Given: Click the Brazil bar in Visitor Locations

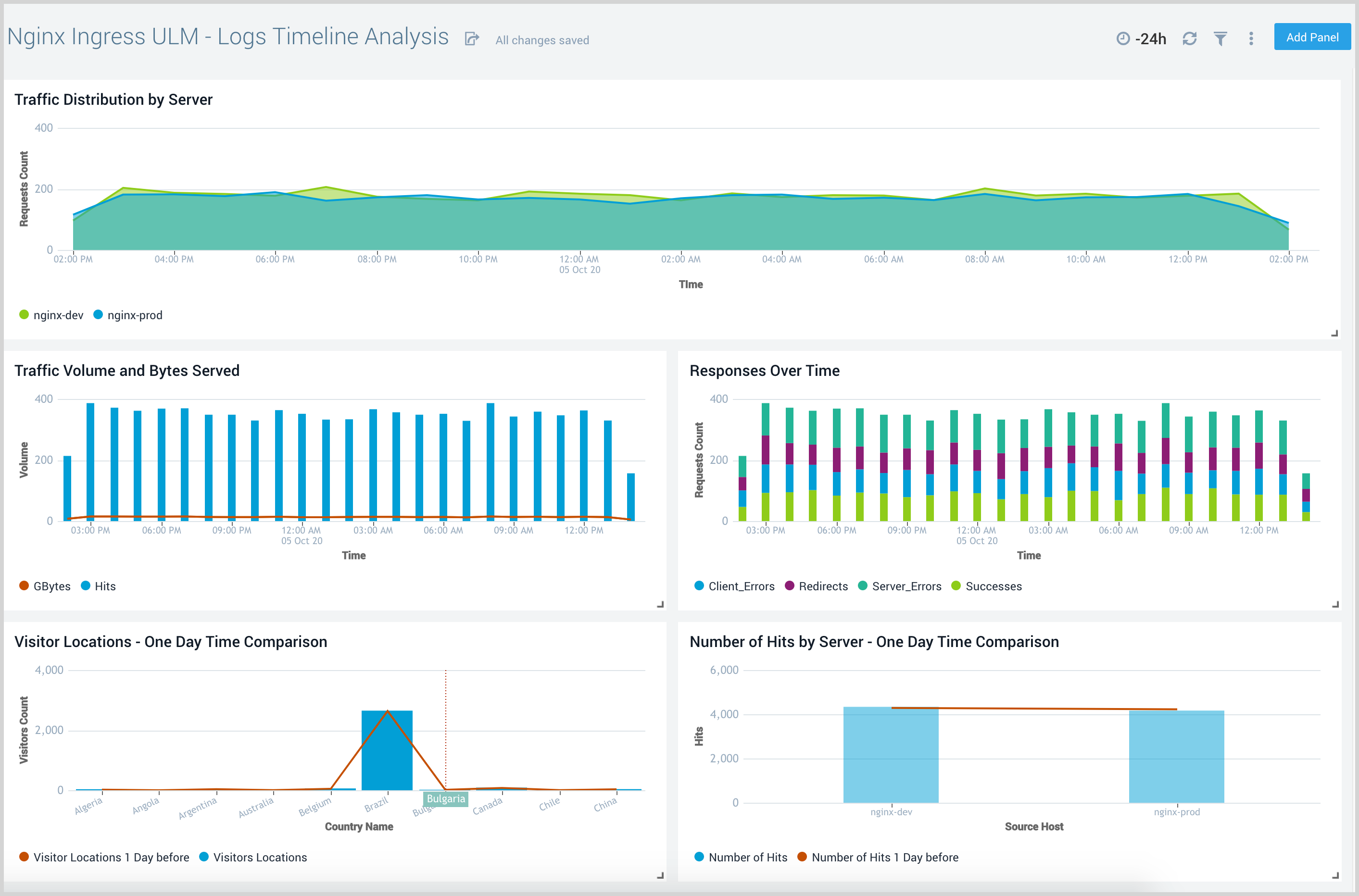Looking at the screenshot, I should [387, 750].
